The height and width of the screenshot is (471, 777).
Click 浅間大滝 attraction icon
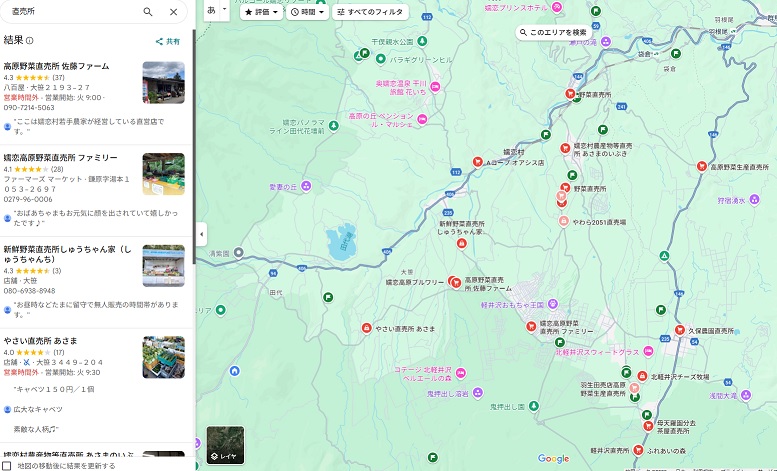pos(746,395)
